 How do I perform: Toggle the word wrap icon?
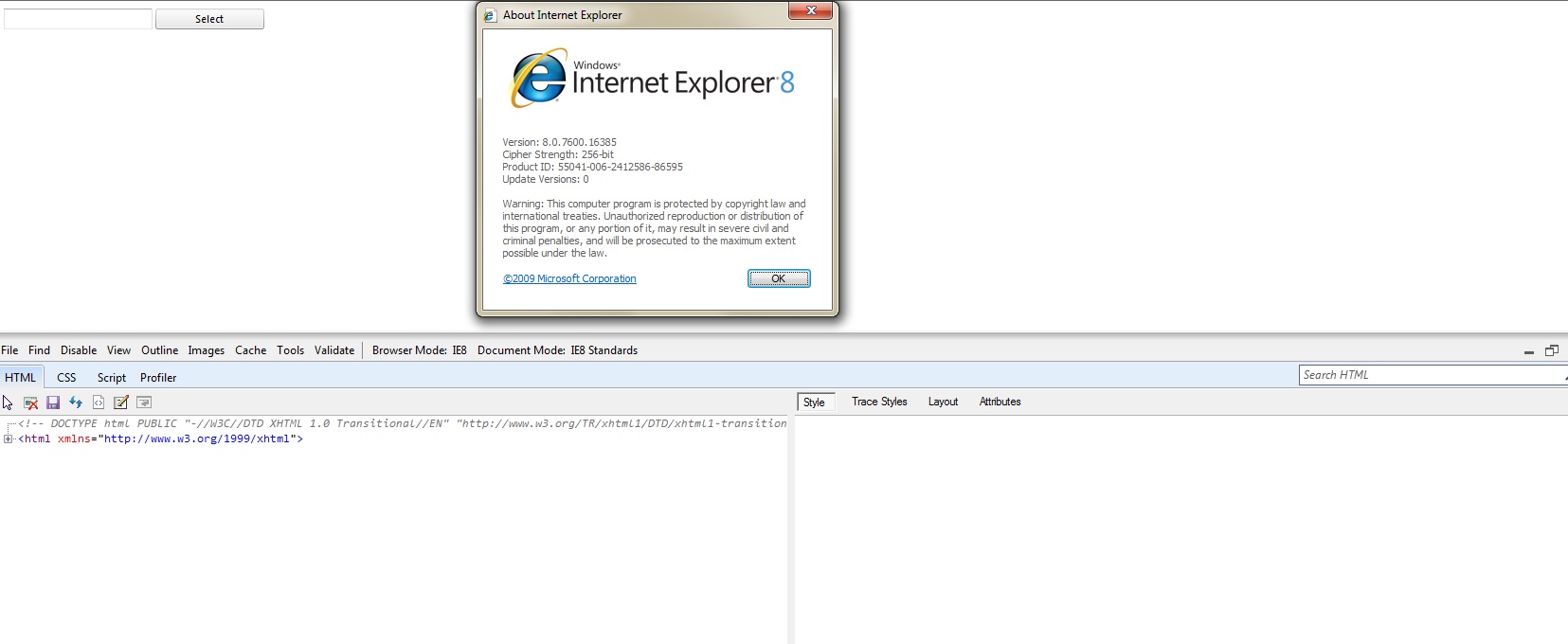pyautogui.click(x=144, y=402)
